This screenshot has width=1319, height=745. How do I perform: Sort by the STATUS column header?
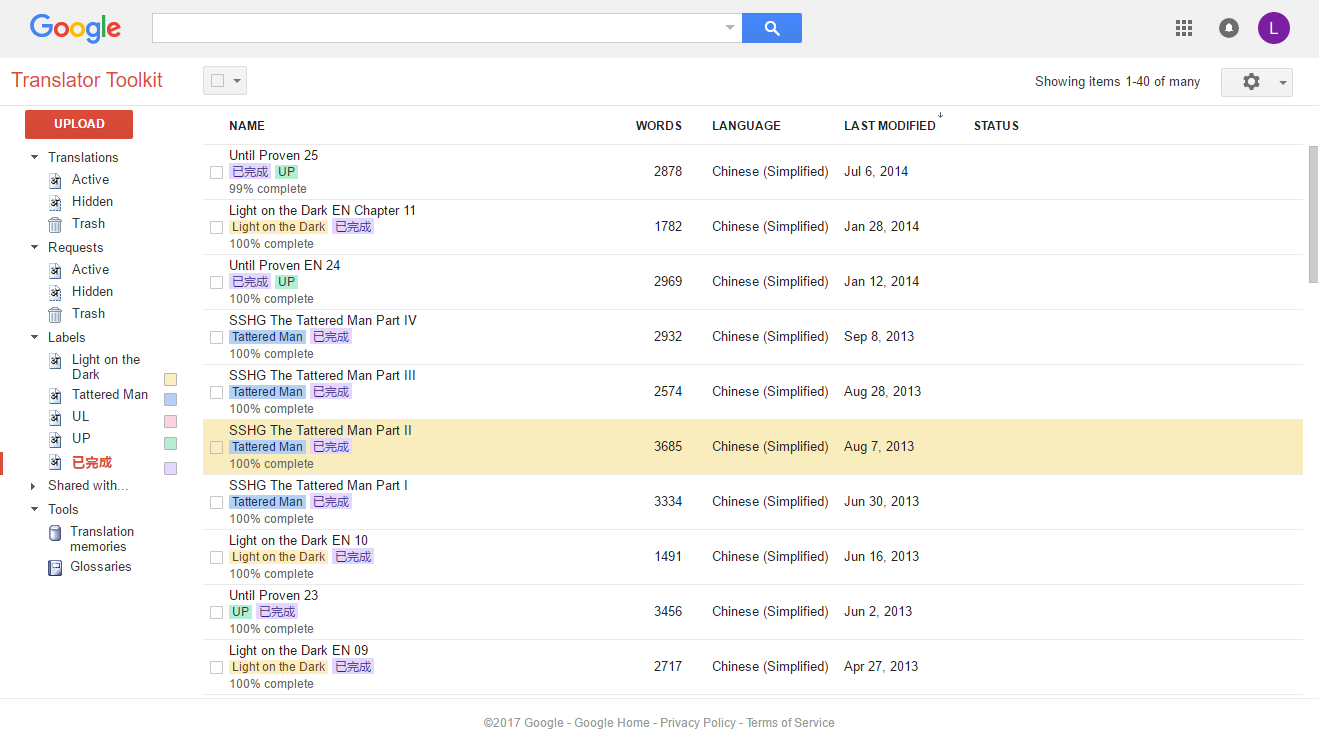pyautogui.click(x=996, y=126)
